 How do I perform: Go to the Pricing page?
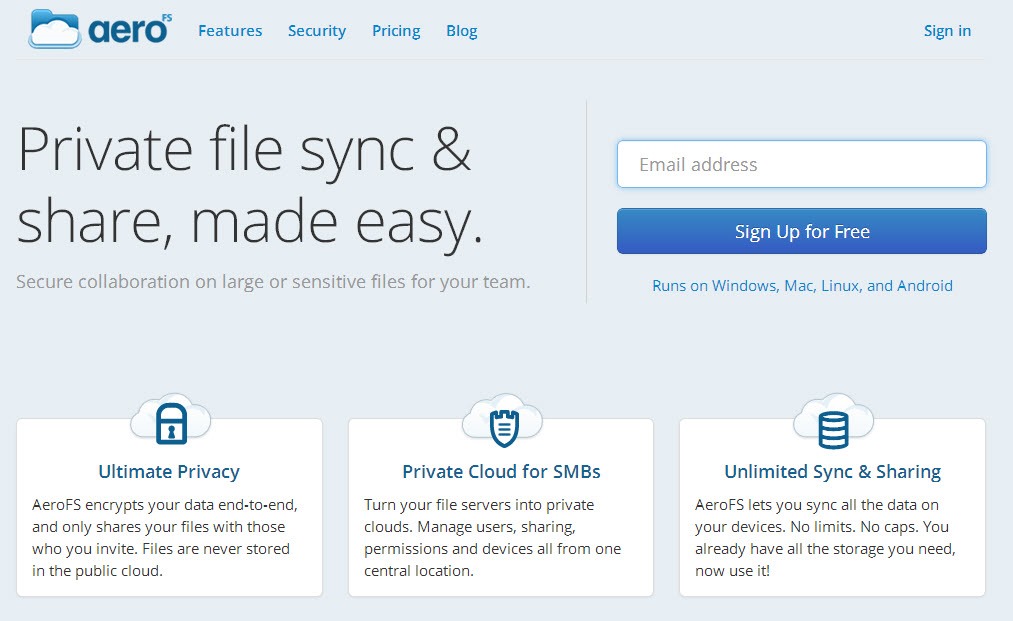click(x=396, y=30)
